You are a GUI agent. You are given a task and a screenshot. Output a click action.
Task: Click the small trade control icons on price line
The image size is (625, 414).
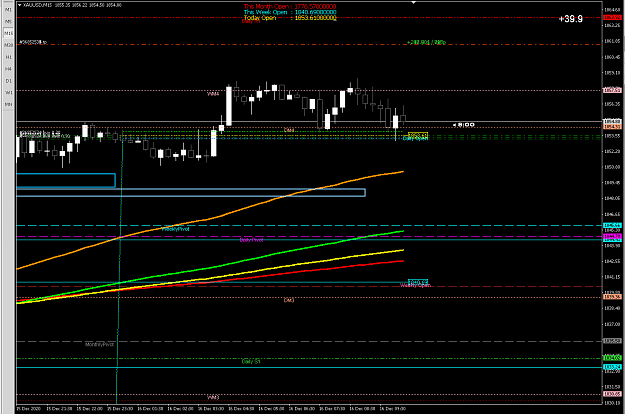[464, 125]
